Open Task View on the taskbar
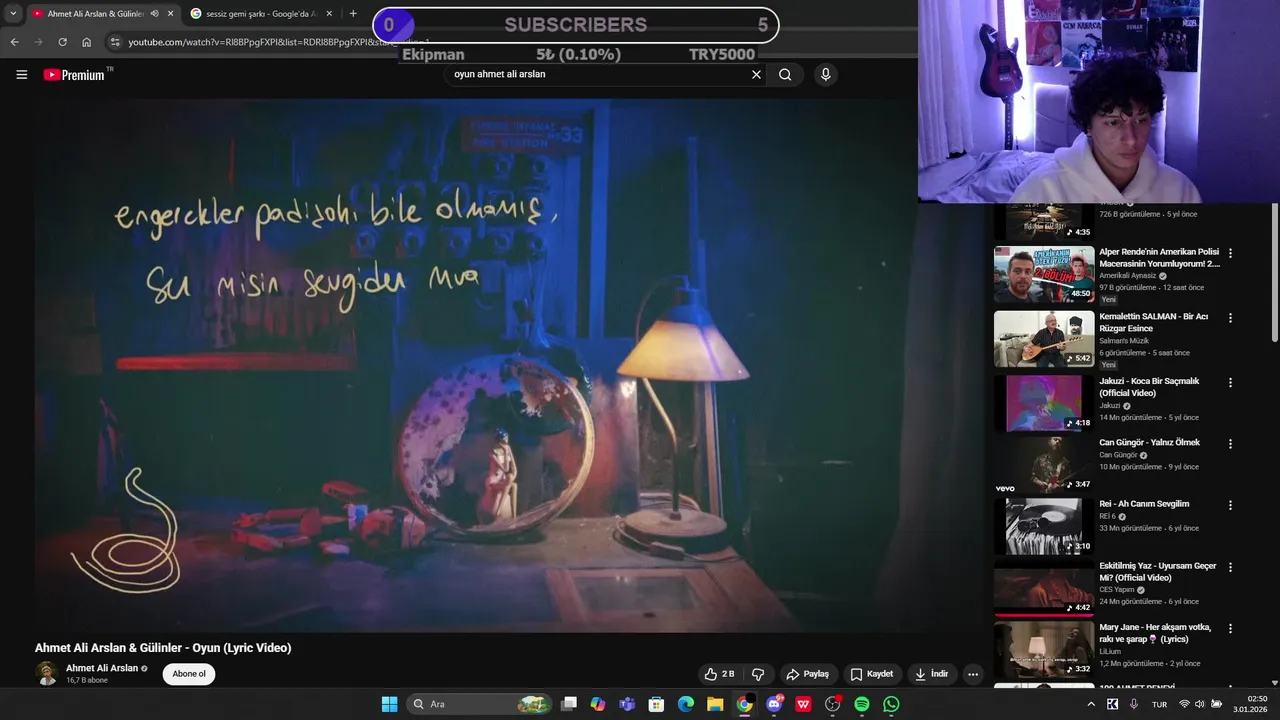The image size is (1280, 720). coord(568,704)
